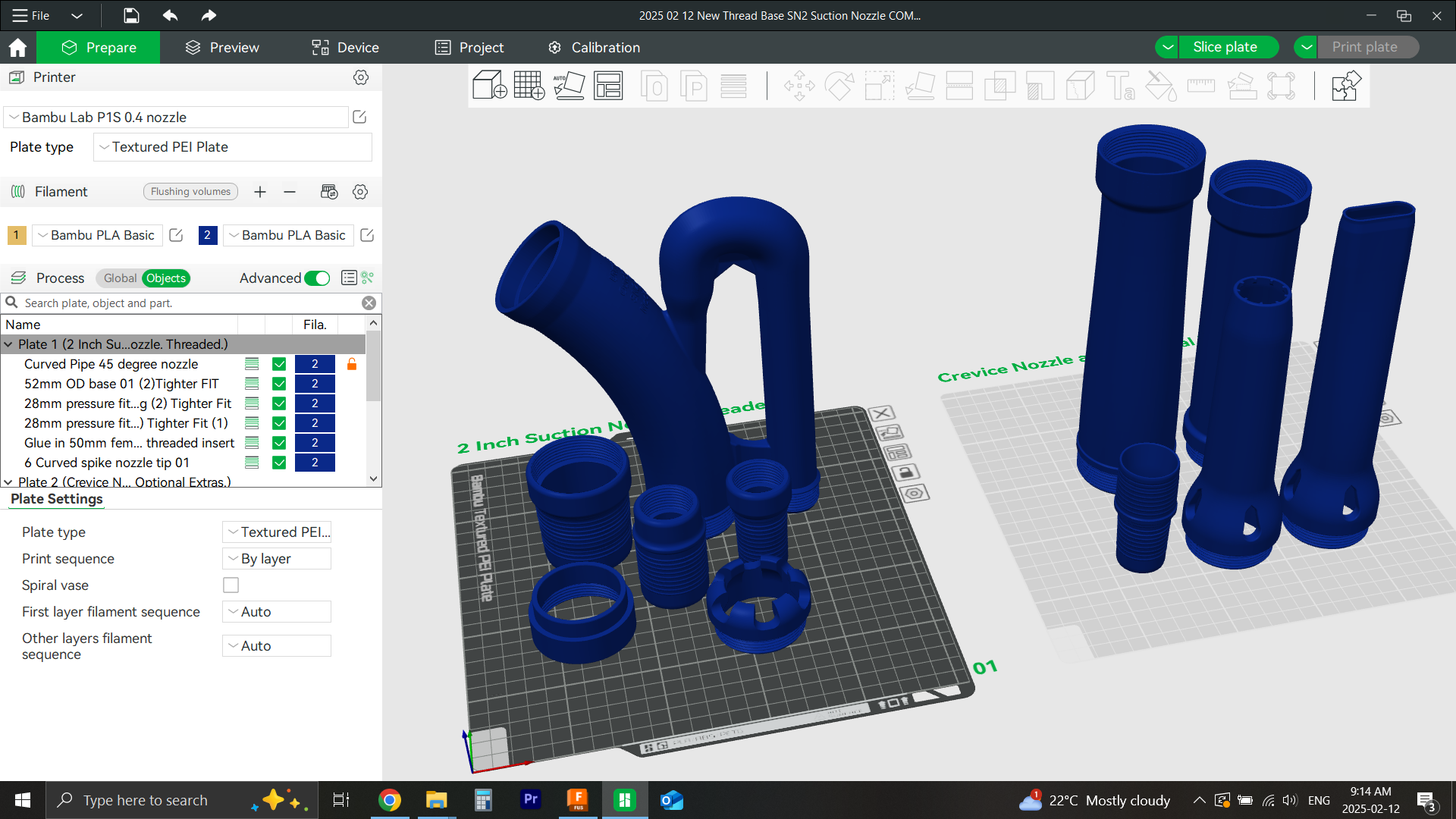This screenshot has width=1456, height=819.
Task: Open the Text shape tool
Action: click(x=1120, y=86)
